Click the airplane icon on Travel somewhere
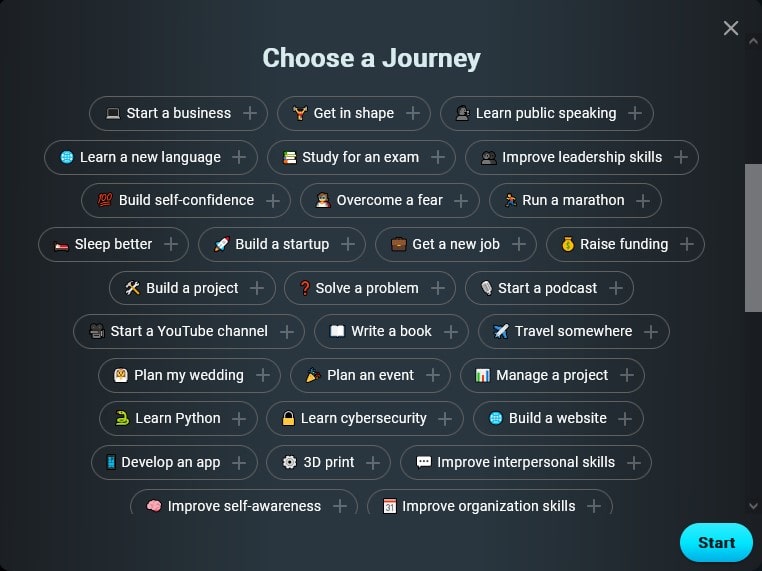Viewport: 762px width, 571px height. [501, 331]
